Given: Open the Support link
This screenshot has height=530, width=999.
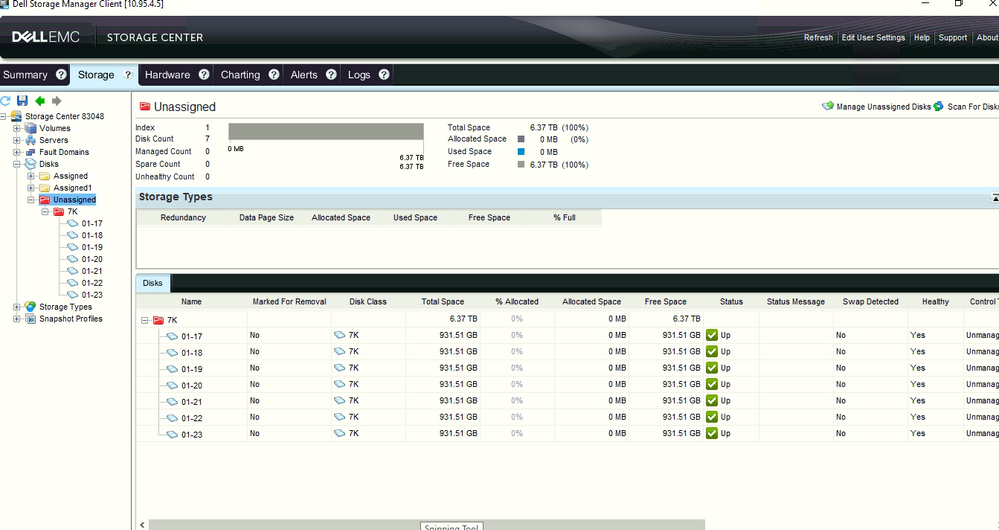Looking at the screenshot, I should coord(952,38).
